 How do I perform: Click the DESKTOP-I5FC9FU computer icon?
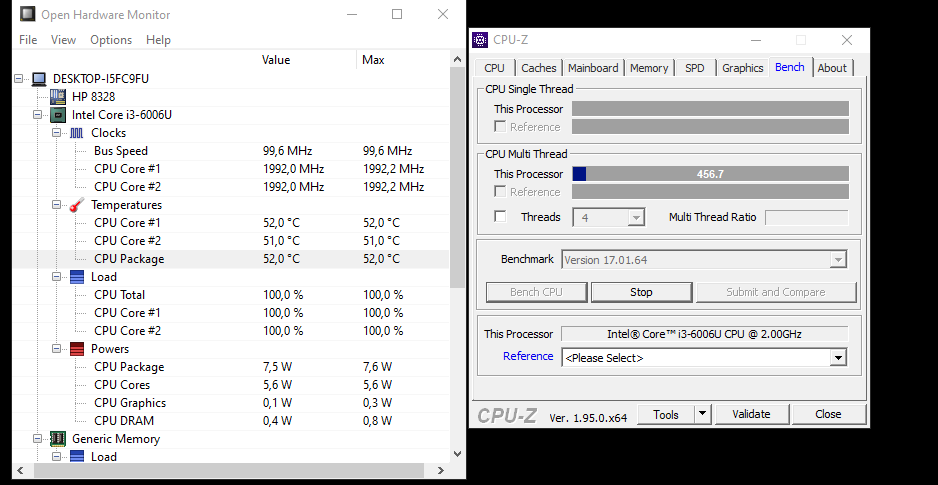pos(39,79)
